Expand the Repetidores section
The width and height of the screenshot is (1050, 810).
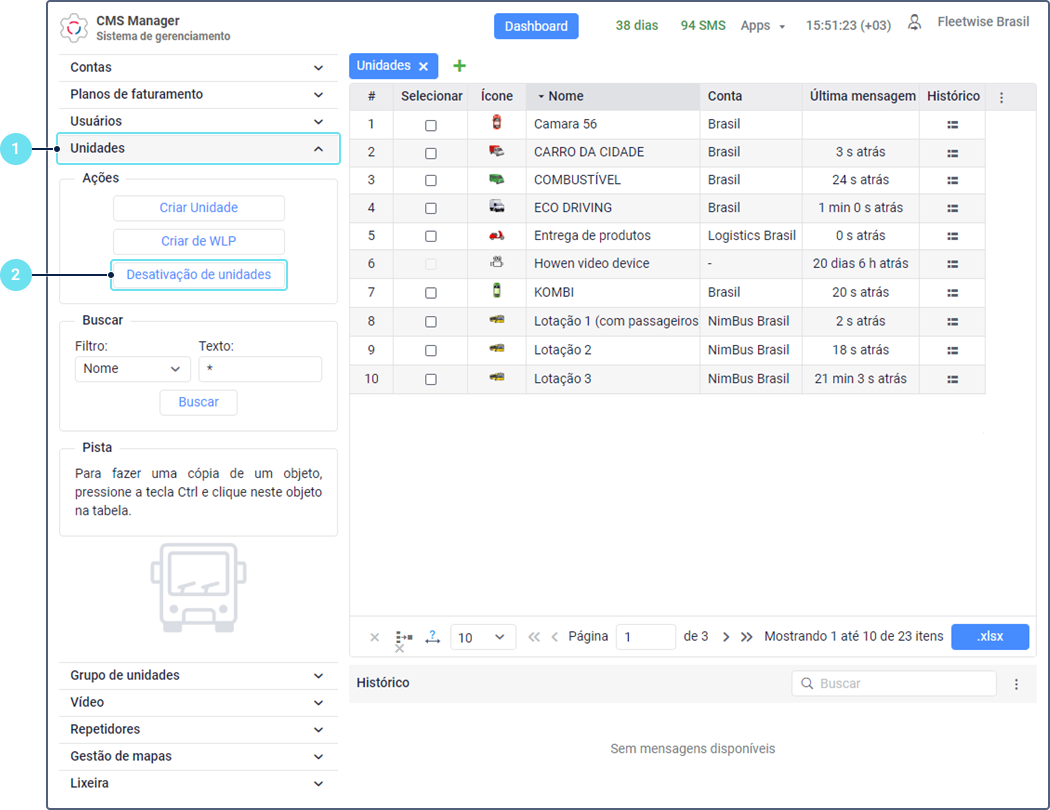pos(198,729)
